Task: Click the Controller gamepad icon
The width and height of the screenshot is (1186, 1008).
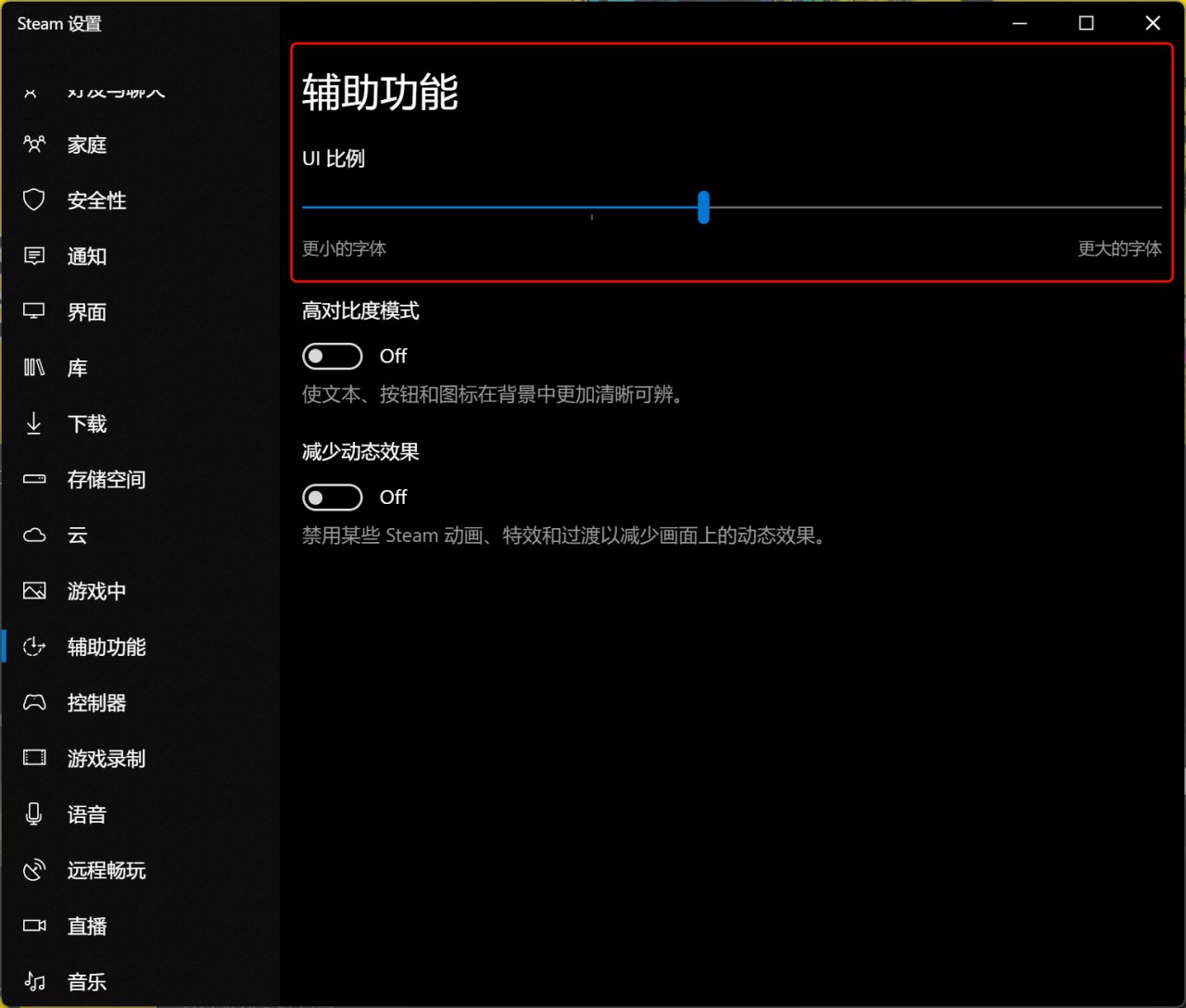Action: 34,702
